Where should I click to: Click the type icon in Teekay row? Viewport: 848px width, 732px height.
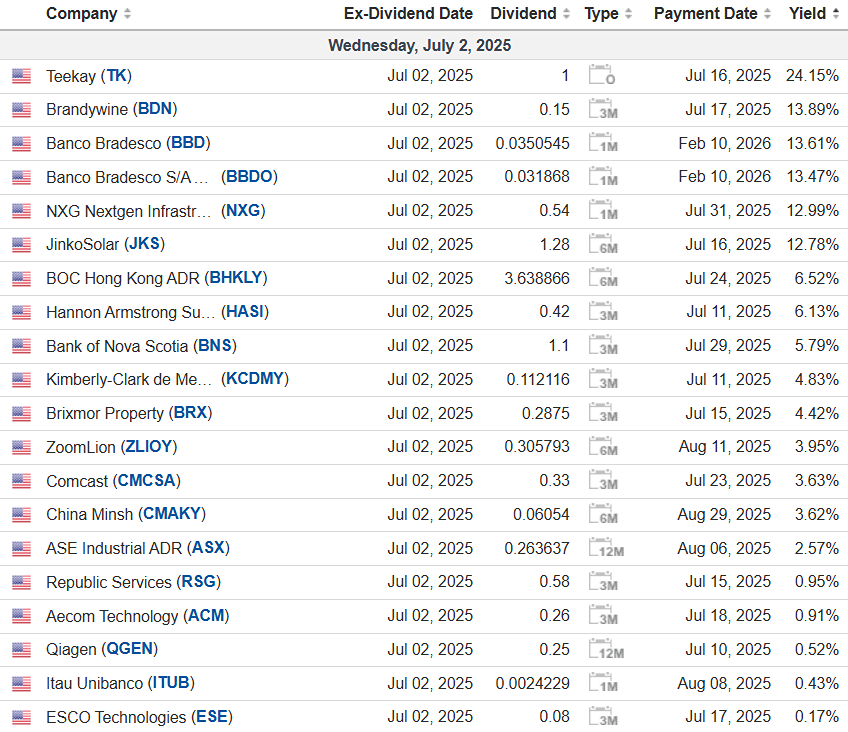[601, 76]
